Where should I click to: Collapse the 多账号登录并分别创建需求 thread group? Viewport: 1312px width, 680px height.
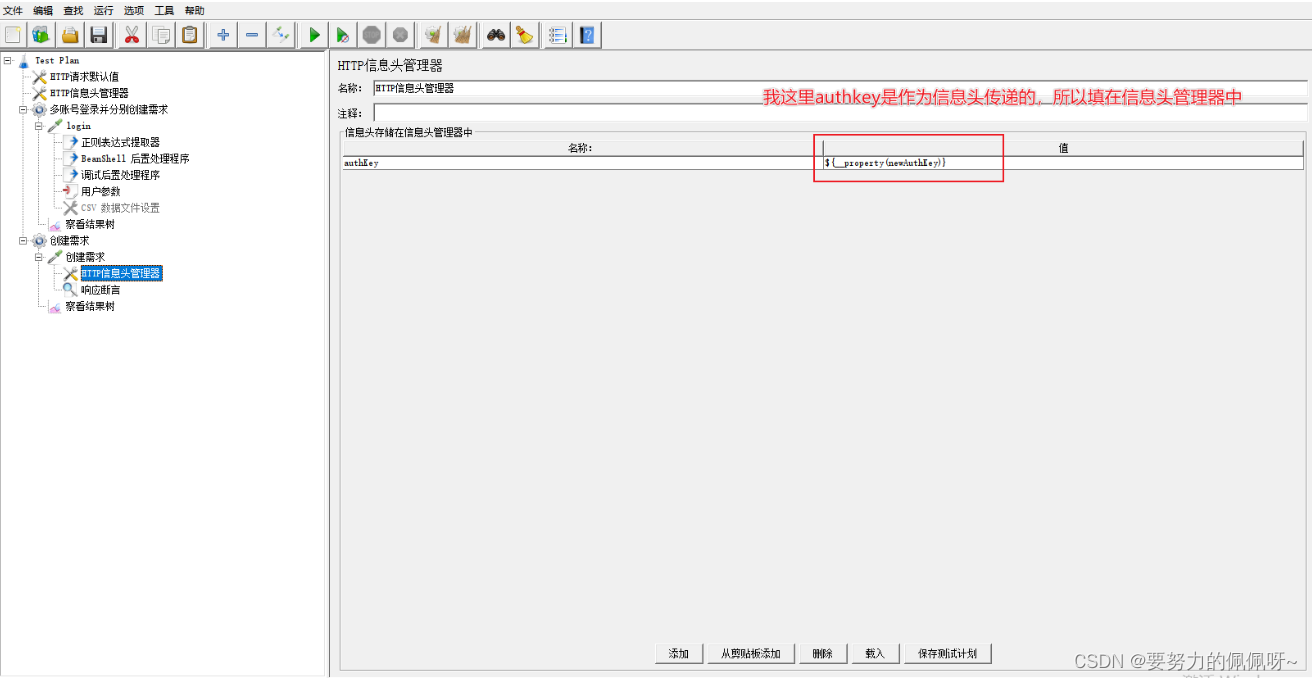pos(23,109)
